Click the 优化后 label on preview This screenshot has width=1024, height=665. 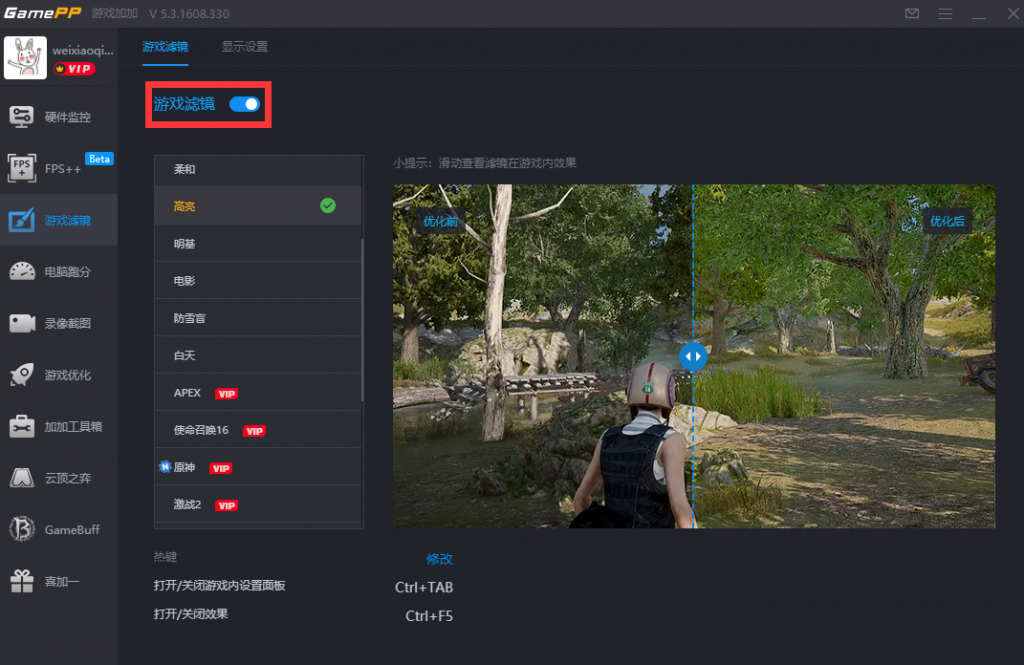(947, 221)
